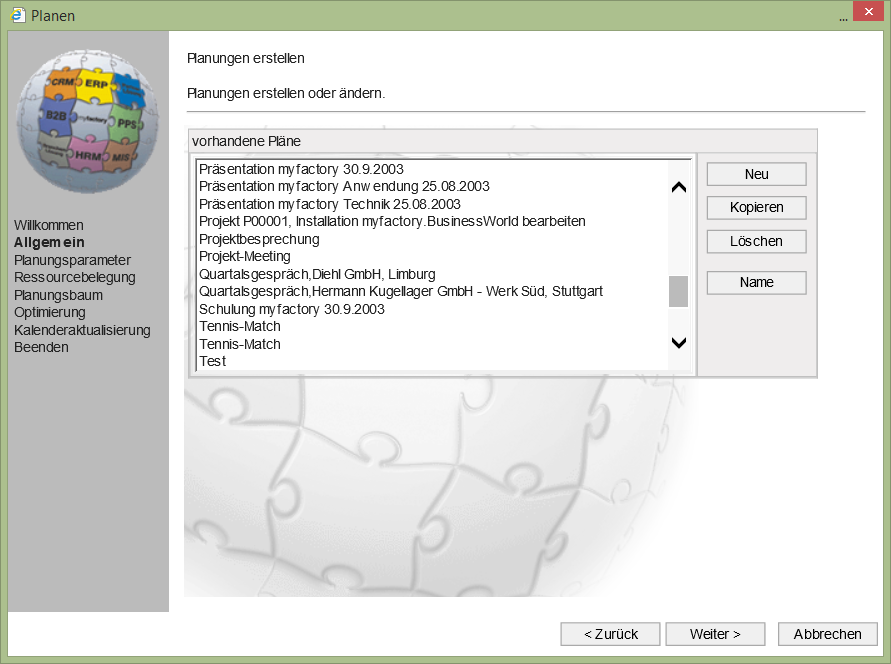Go to the Ressourcebelegung step
891x664 pixels.
(74, 278)
